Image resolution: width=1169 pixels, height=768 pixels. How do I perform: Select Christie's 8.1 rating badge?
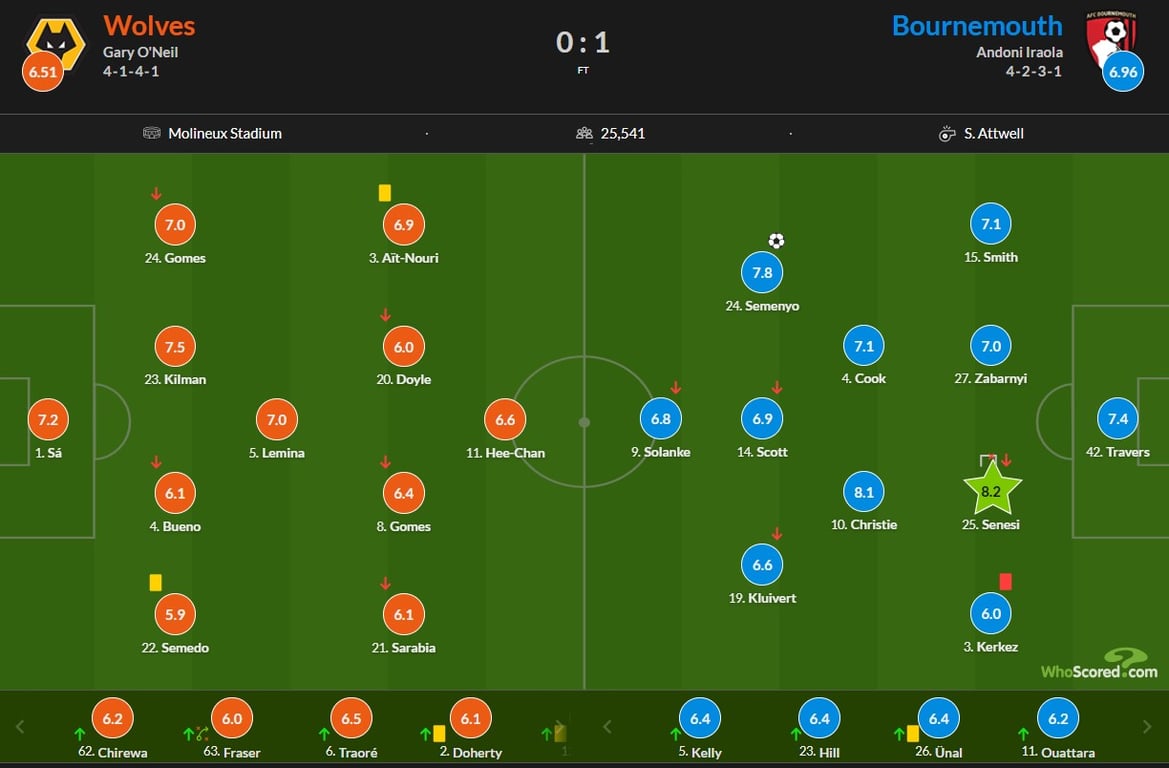point(863,492)
